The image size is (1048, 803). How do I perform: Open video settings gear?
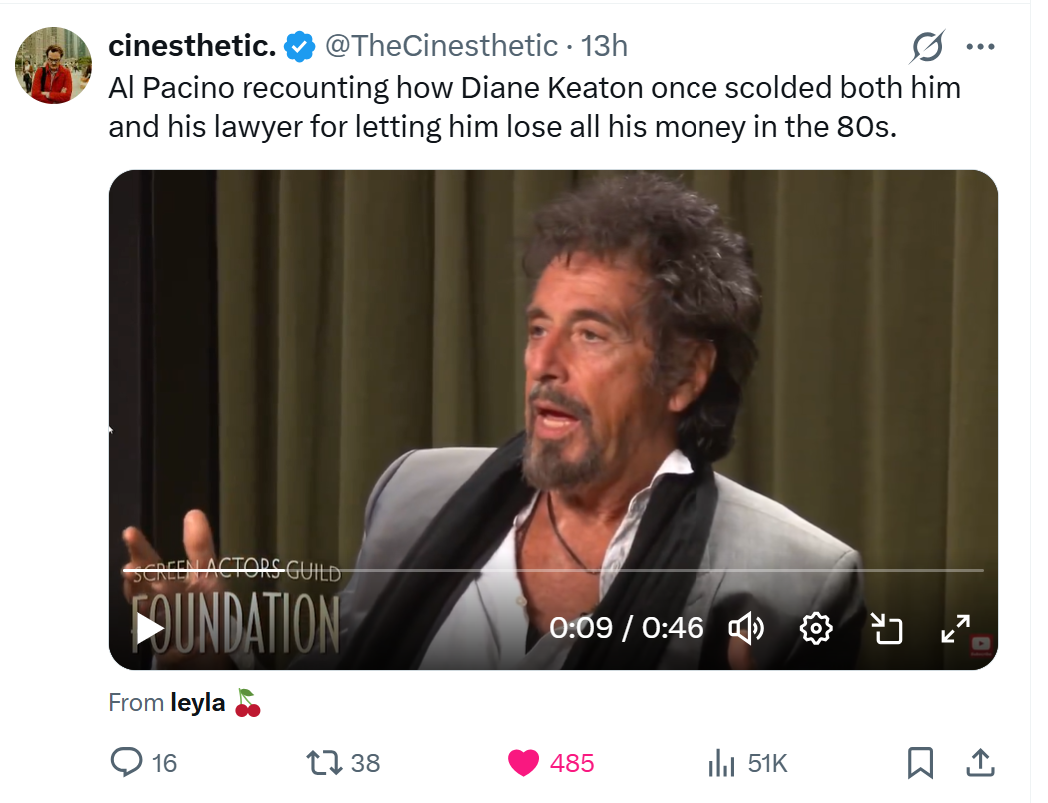tap(816, 628)
